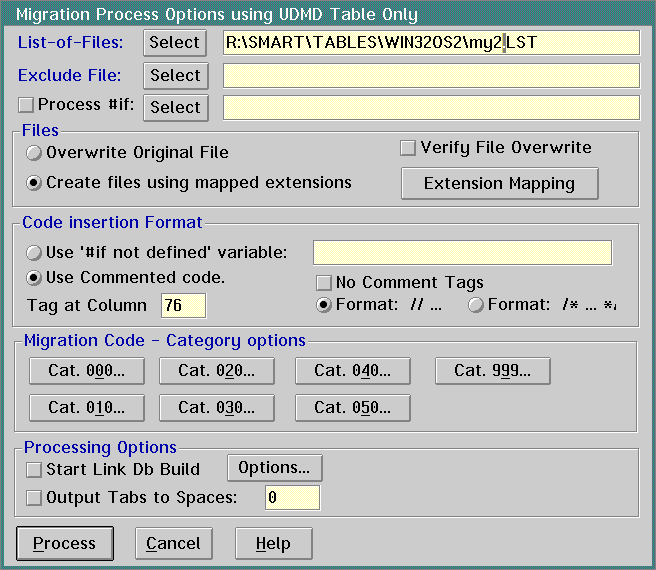Image resolution: width=656 pixels, height=570 pixels.
Task: Enable Output Tabs to Spaces checkbox
Action: point(34,498)
